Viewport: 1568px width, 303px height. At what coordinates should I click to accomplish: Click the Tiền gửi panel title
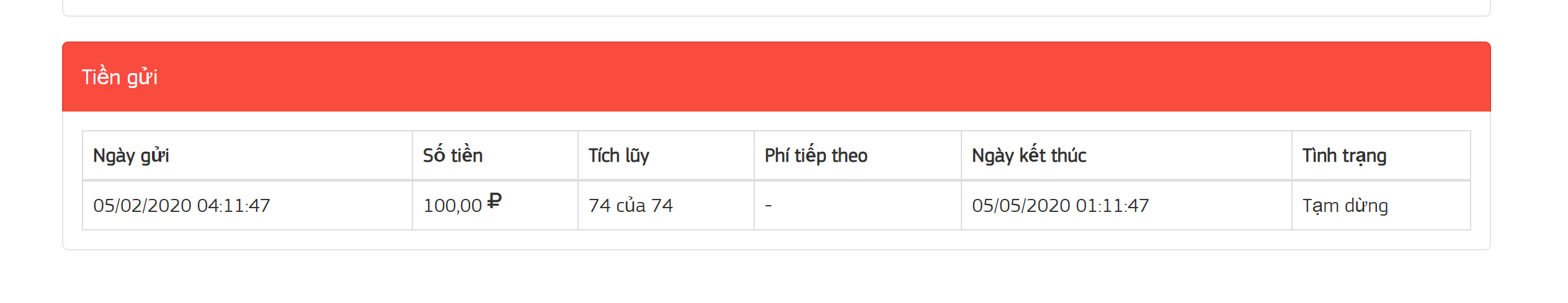120,77
